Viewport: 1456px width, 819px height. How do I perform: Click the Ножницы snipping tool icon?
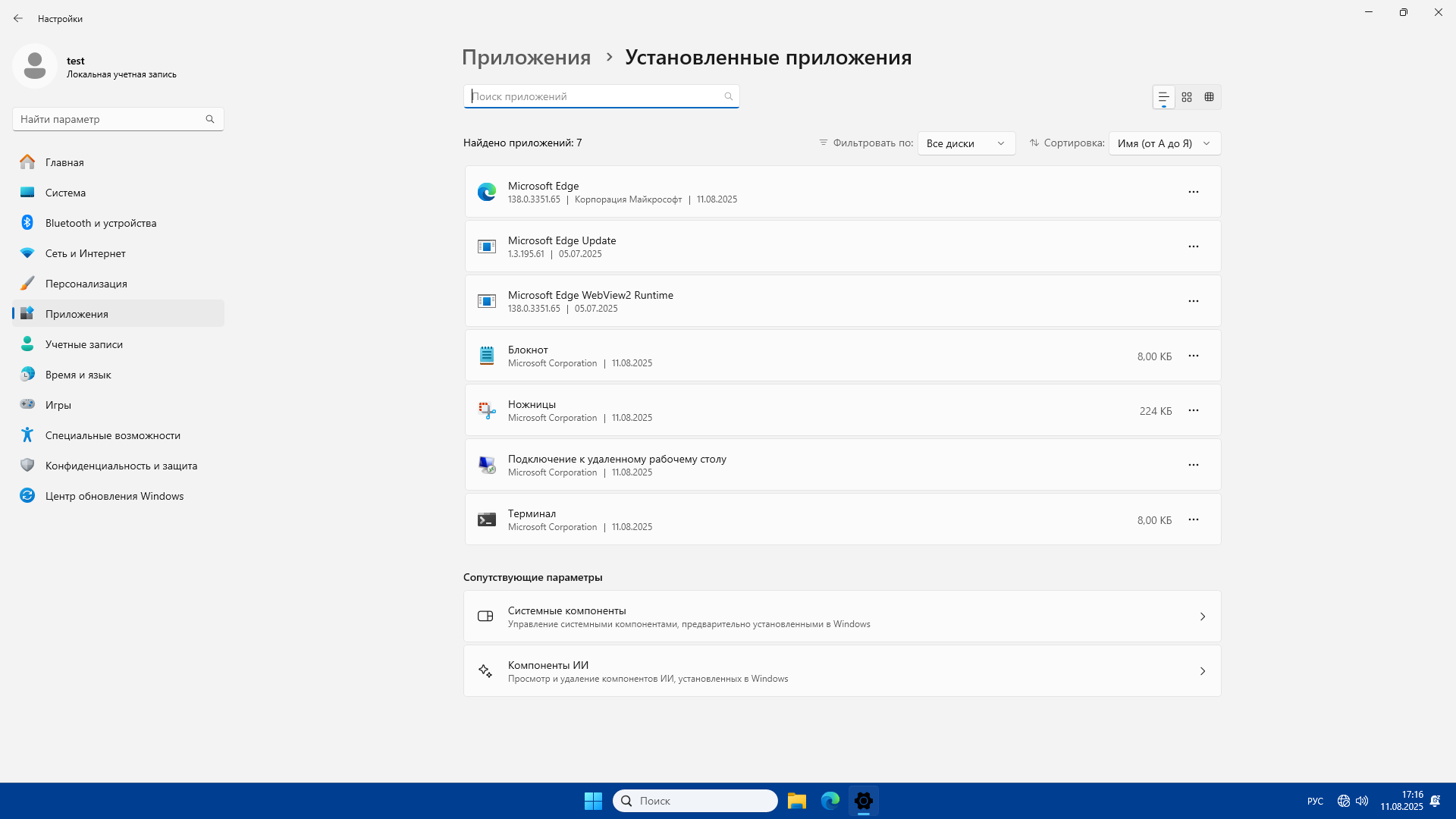487,410
